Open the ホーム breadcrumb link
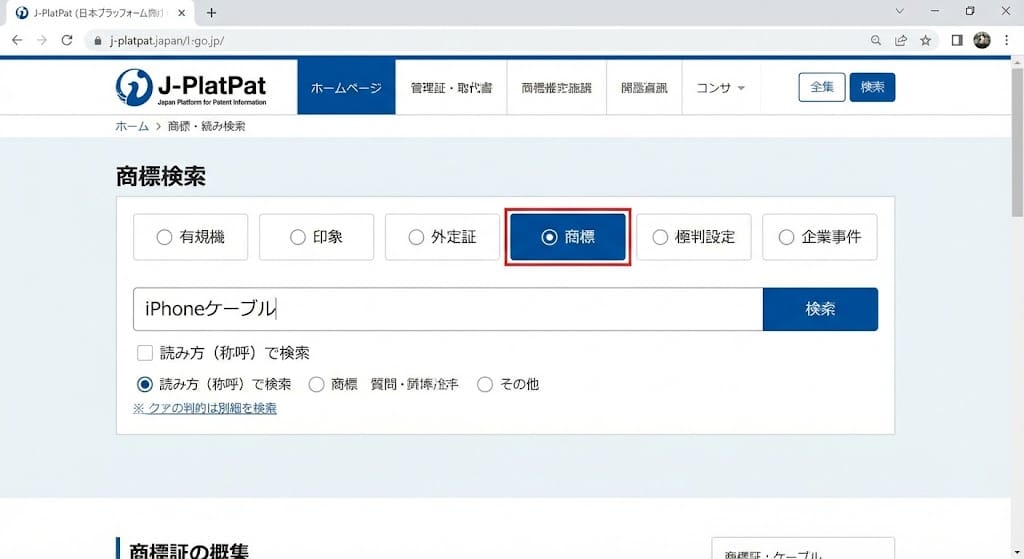Screen dimensions: 1024x559 132,126
